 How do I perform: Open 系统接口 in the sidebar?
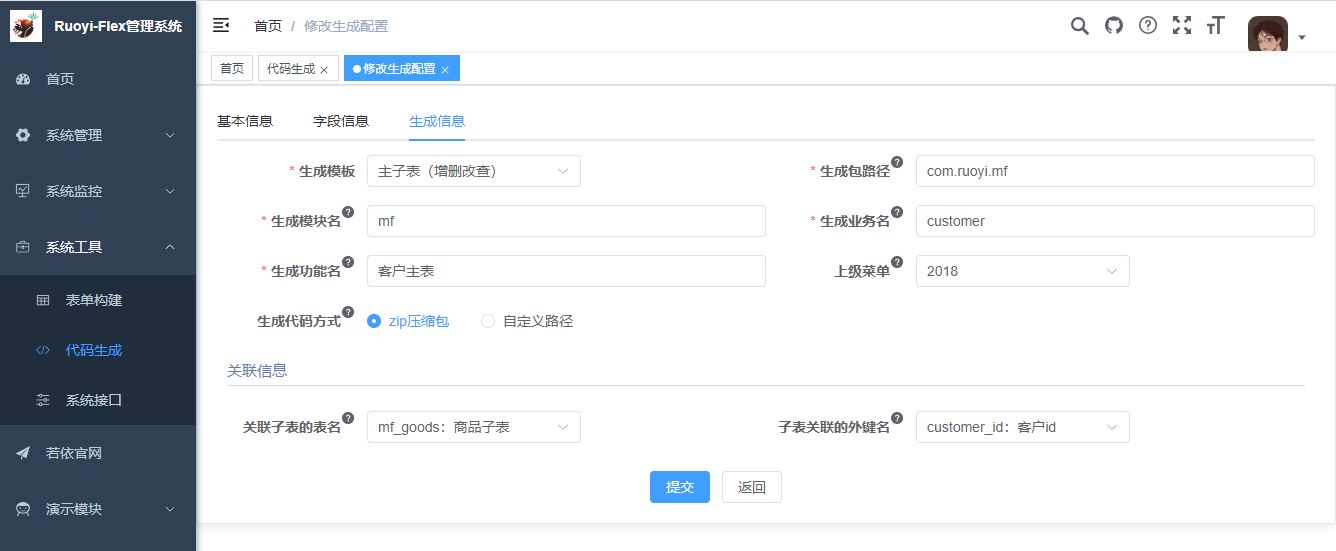pos(98,400)
